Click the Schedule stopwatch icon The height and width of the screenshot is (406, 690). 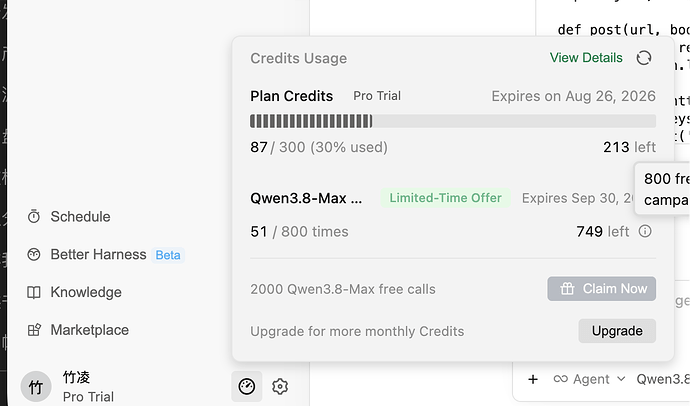tap(34, 216)
